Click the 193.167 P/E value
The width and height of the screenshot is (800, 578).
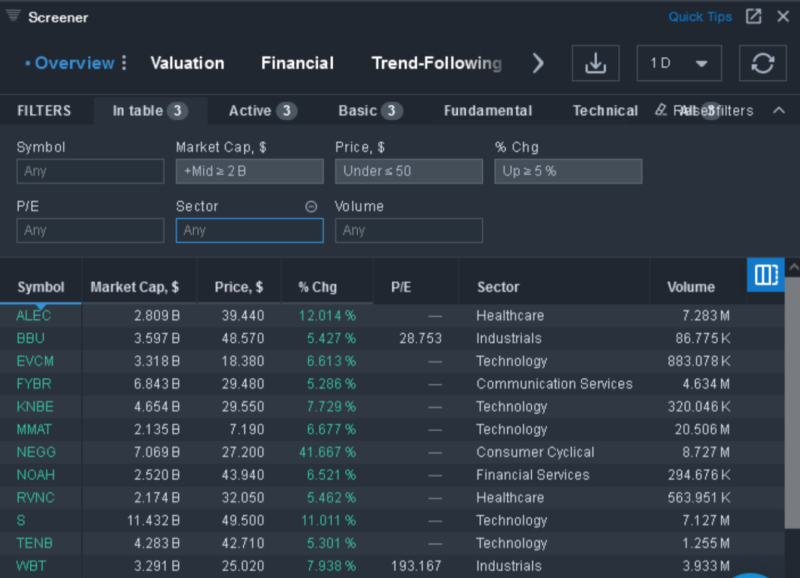click(416, 566)
